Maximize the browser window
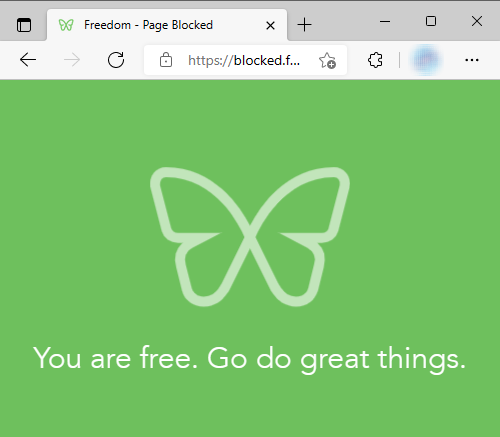This screenshot has width=500, height=437. click(431, 21)
